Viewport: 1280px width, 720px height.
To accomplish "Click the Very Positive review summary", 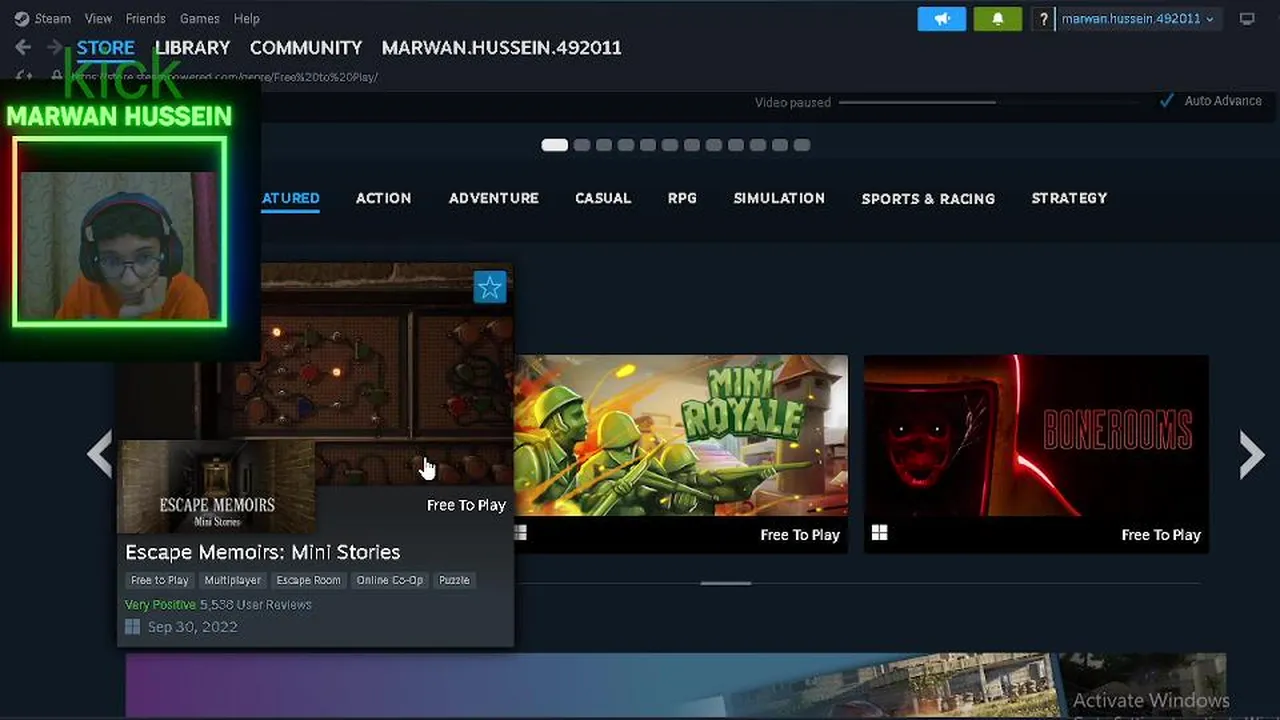I will 160,605.
